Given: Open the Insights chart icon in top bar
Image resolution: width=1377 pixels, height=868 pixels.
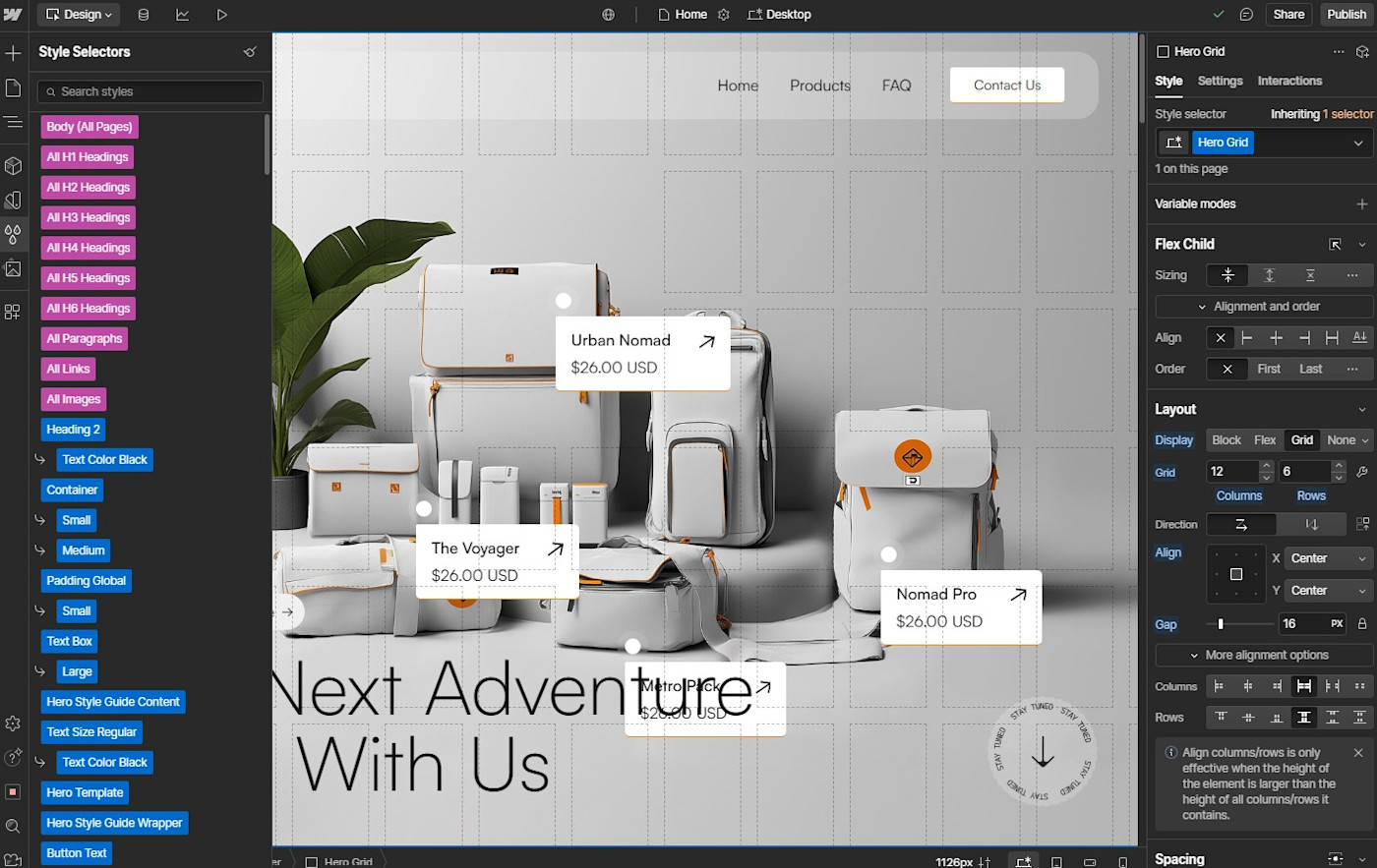Looking at the screenshot, I should coord(183,15).
